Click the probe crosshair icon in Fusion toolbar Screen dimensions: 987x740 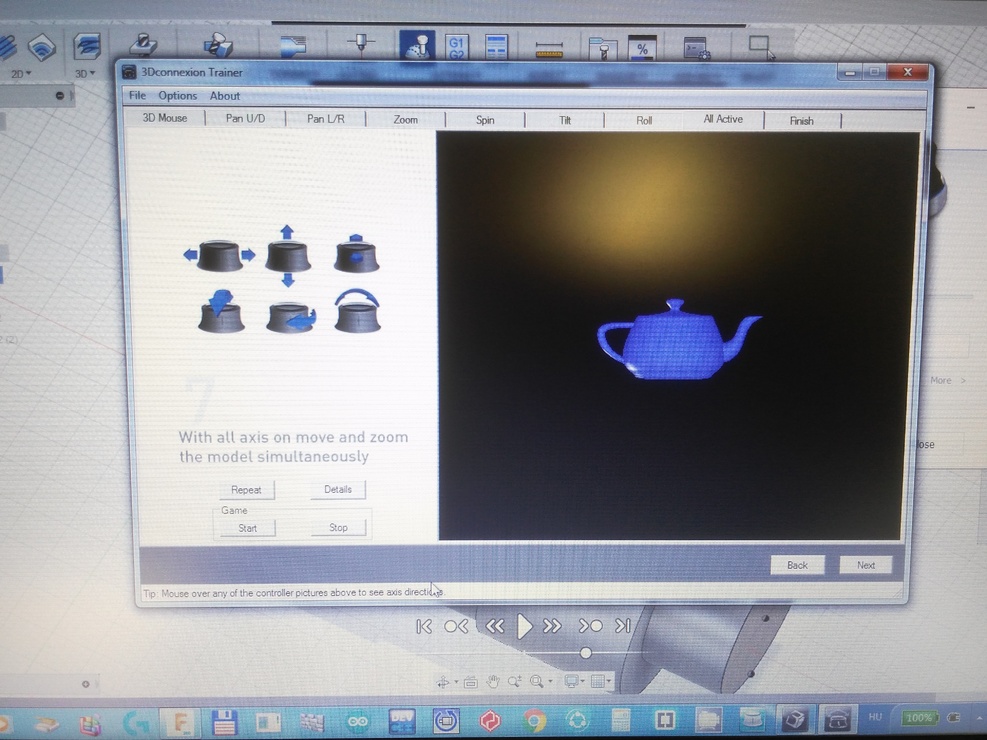tap(361, 45)
